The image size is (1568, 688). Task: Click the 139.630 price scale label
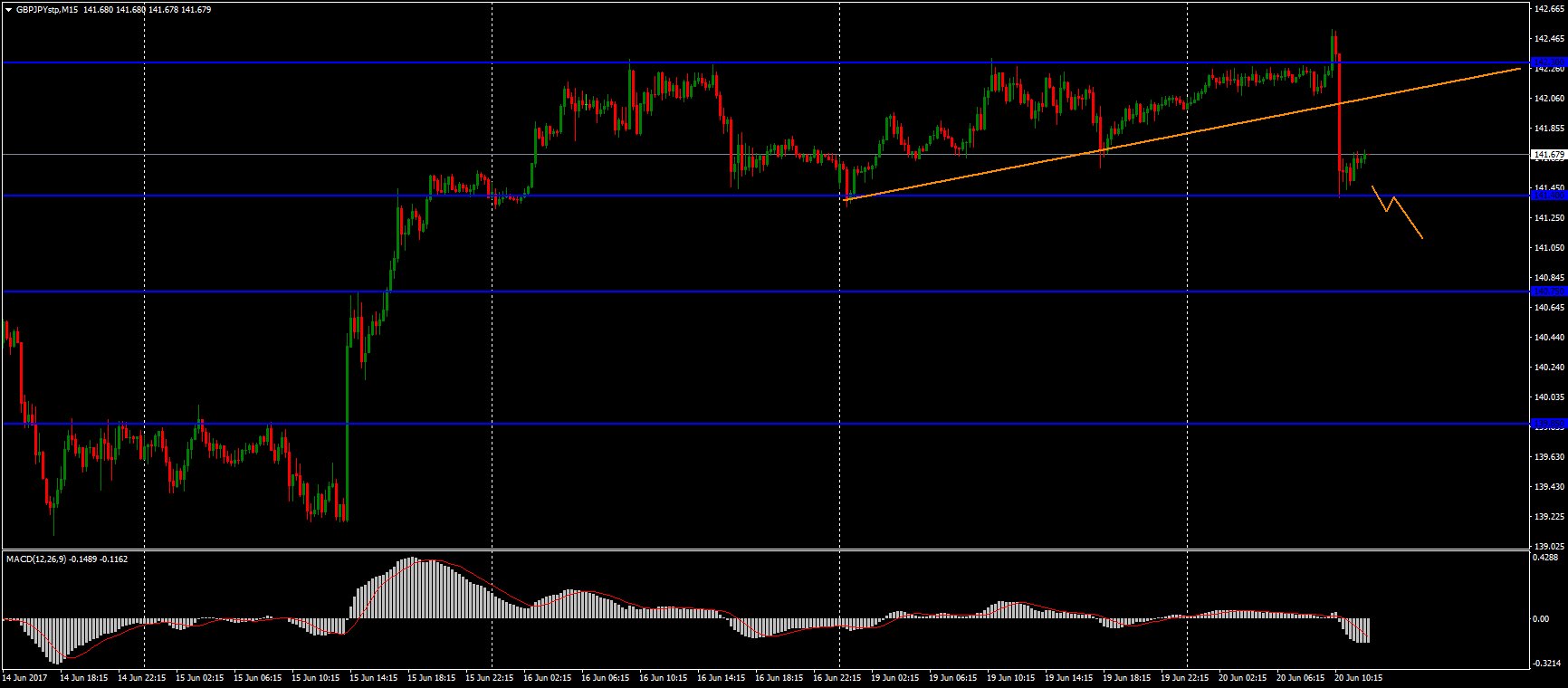[x=1550, y=457]
